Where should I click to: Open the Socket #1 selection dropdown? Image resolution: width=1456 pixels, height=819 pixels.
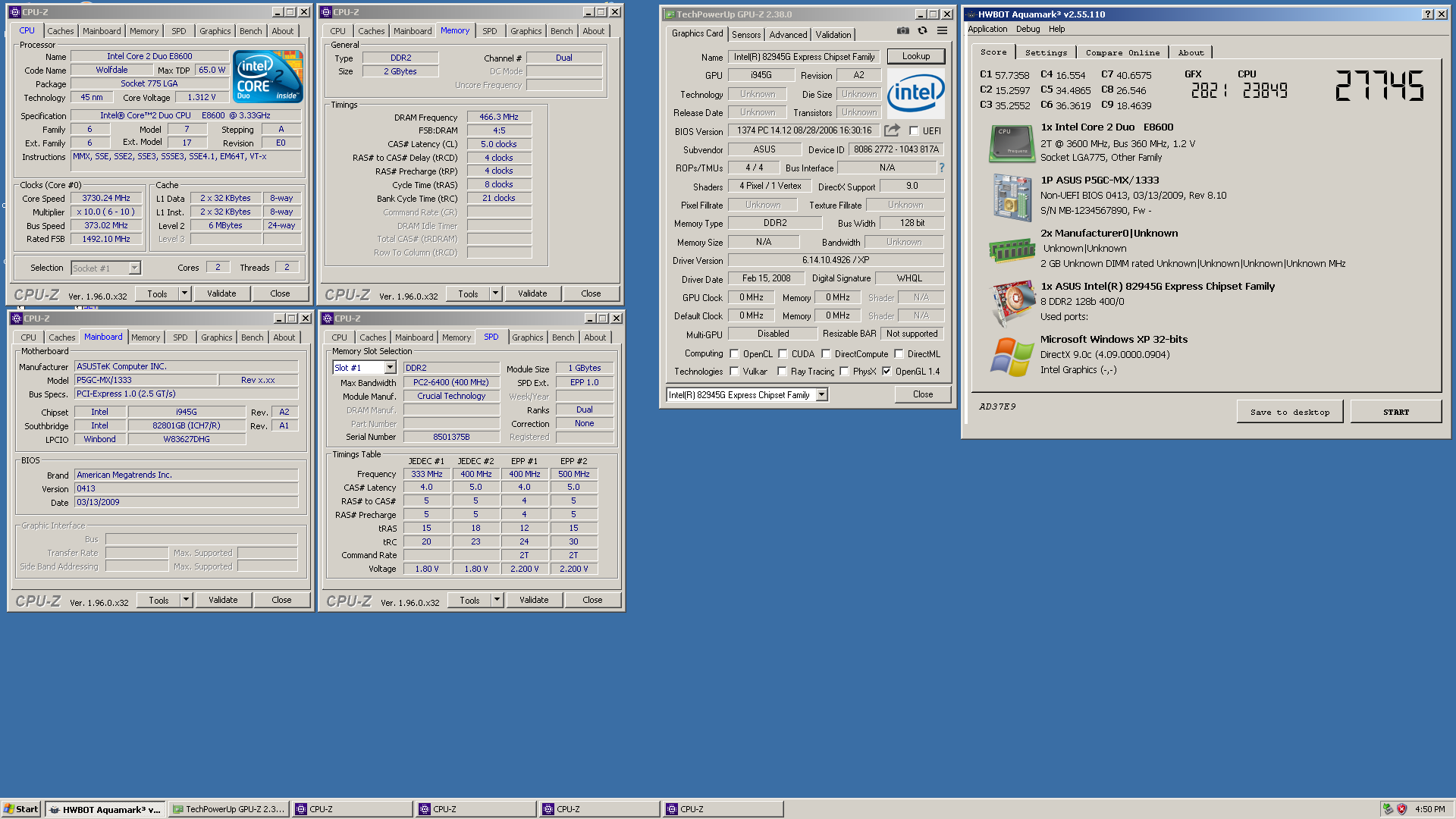coord(134,268)
